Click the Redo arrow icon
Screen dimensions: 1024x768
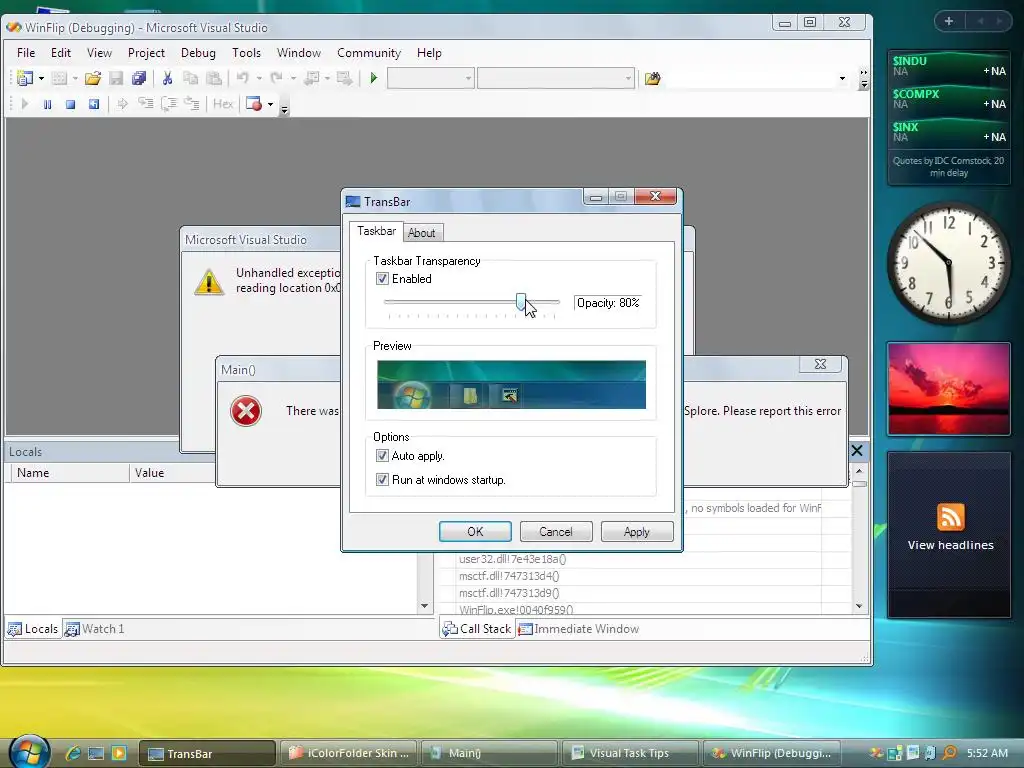[x=276, y=78]
